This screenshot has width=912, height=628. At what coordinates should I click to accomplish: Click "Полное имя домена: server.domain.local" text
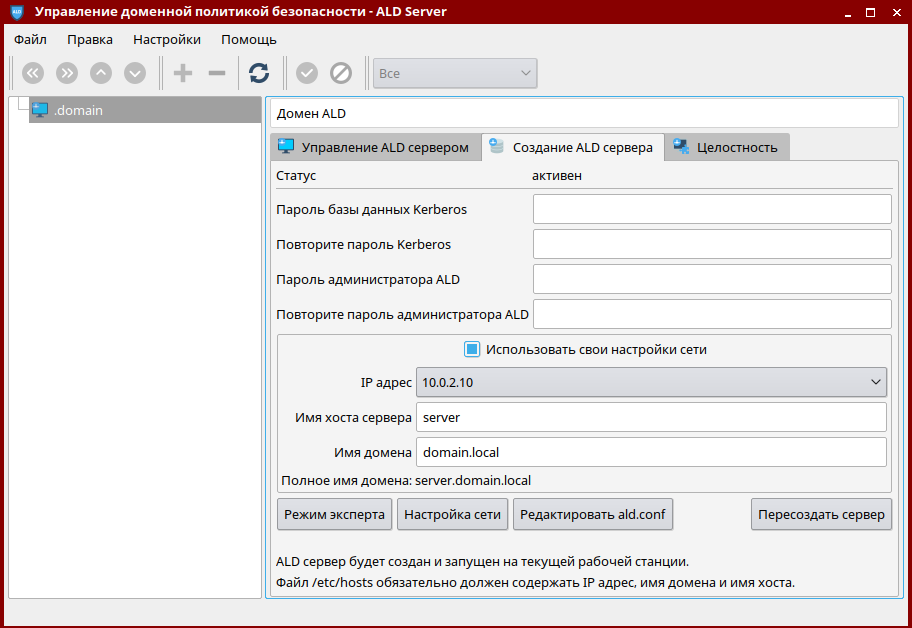click(x=406, y=481)
